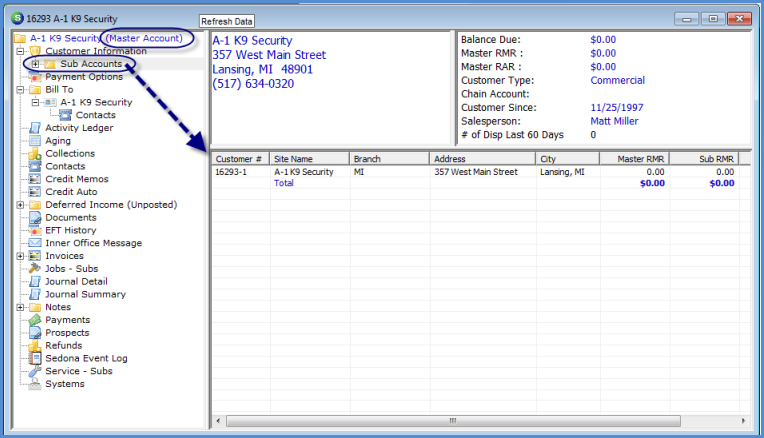
Task: Click the scrollbar right arrow
Action: click(743, 420)
